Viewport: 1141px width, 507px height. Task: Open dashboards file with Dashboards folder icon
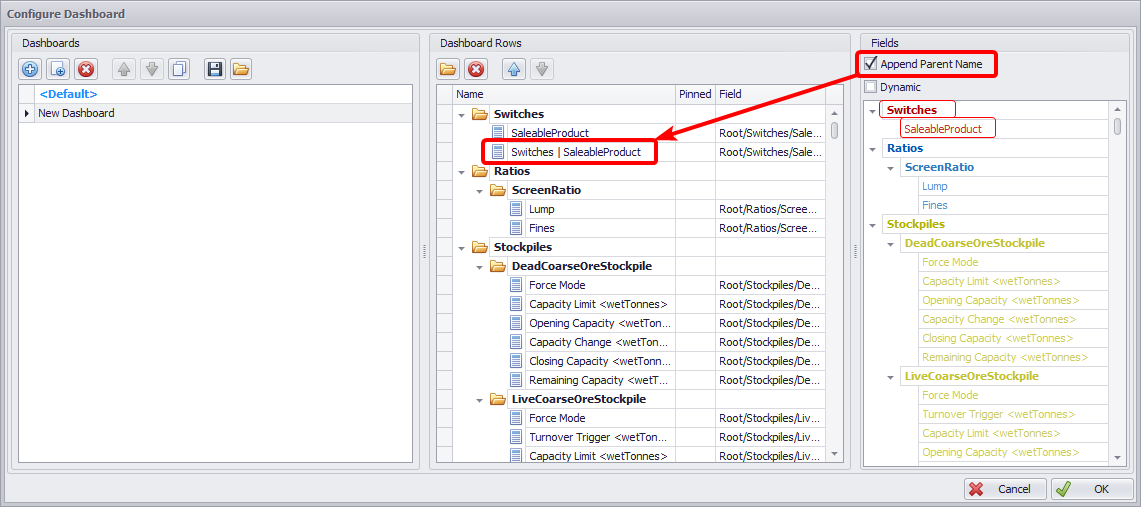click(x=241, y=69)
